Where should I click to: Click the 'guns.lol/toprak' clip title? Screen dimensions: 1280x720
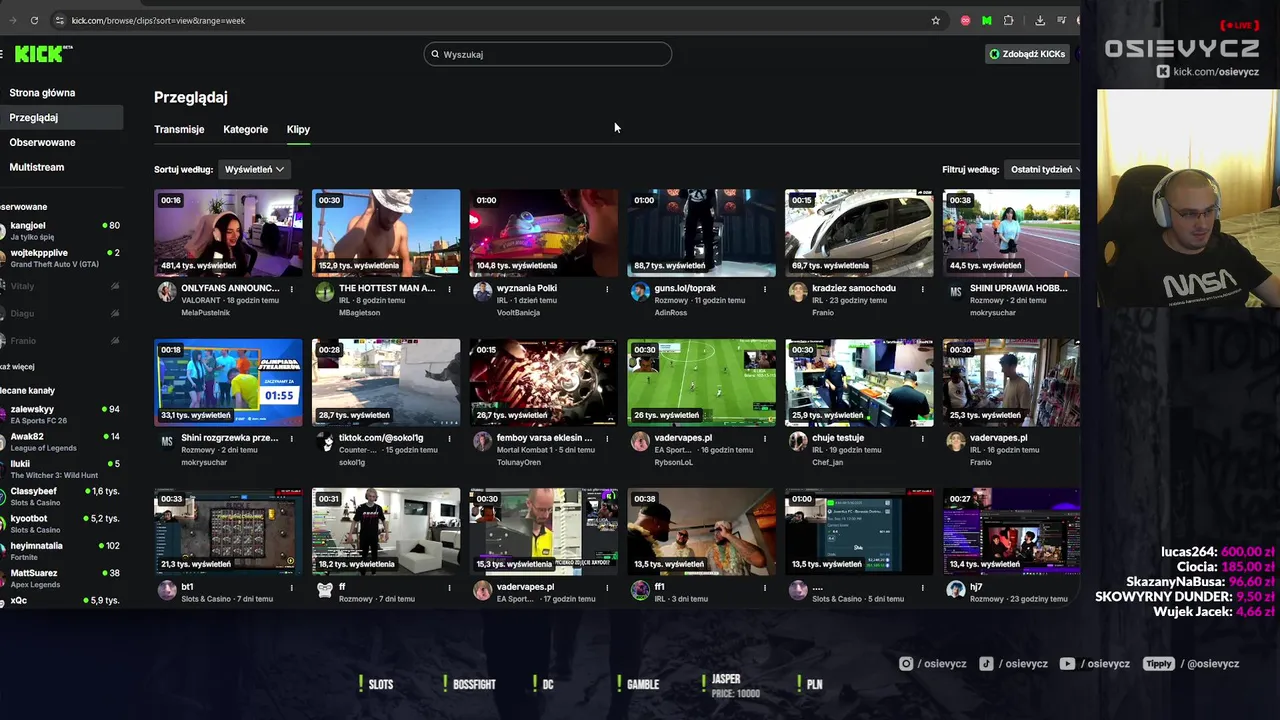[x=685, y=288]
